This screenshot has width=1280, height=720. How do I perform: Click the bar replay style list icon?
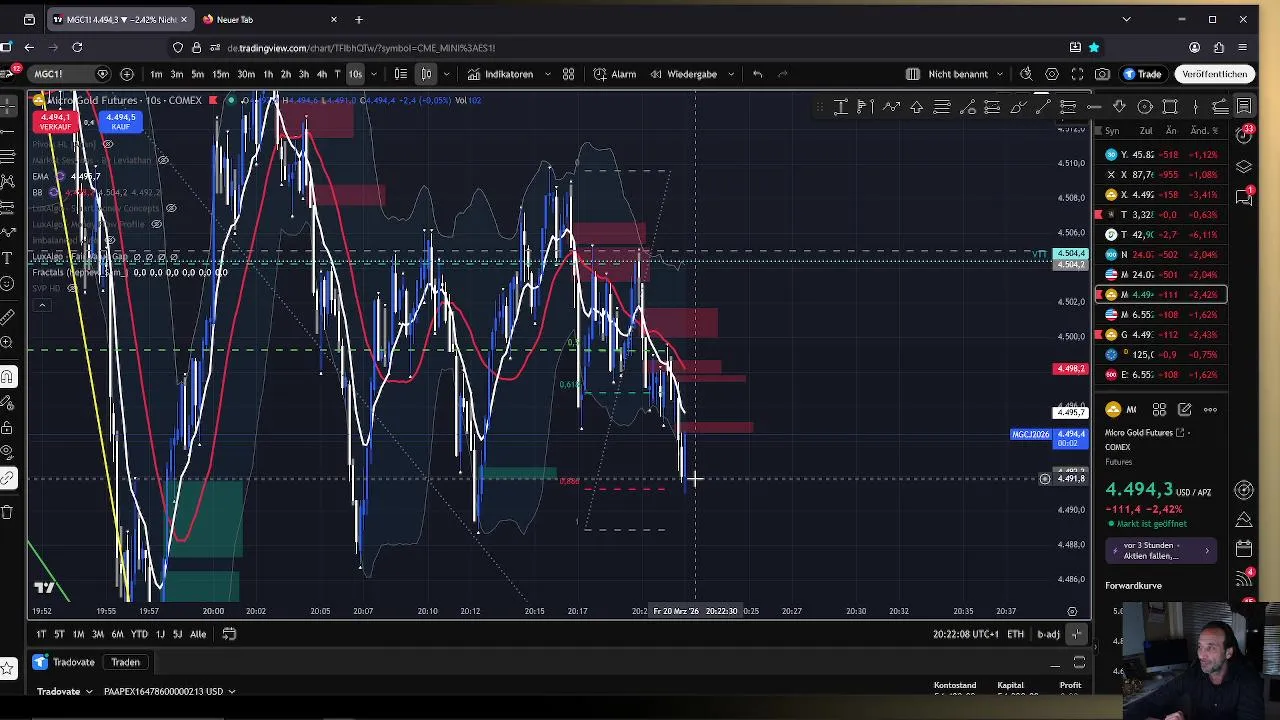(x=400, y=74)
